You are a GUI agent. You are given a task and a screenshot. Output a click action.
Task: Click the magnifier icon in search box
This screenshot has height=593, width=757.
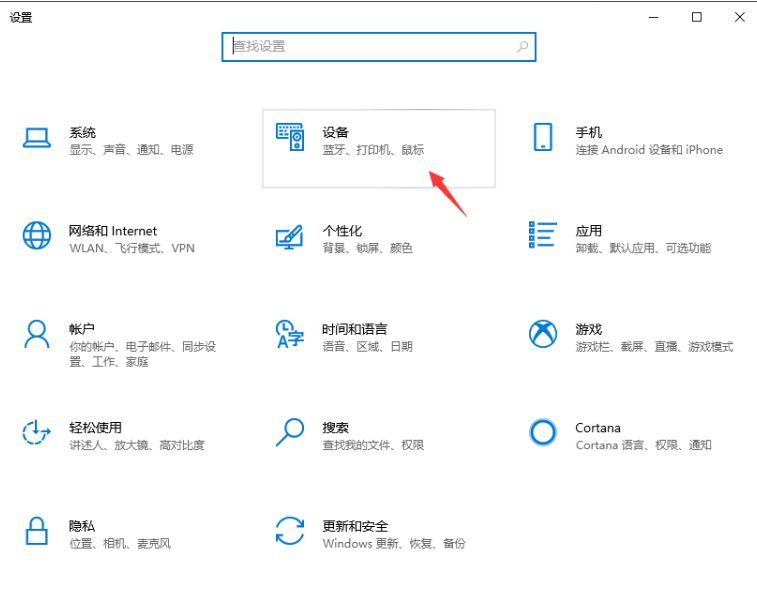[522, 46]
